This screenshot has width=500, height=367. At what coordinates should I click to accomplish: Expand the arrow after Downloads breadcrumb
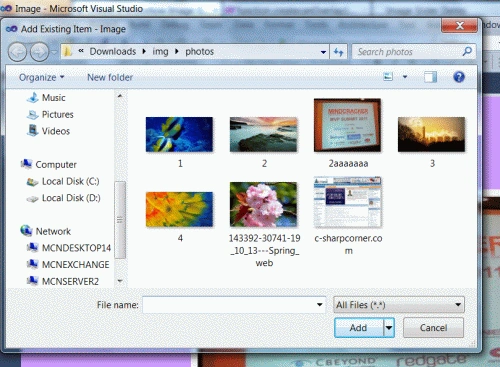[x=144, y=52]
